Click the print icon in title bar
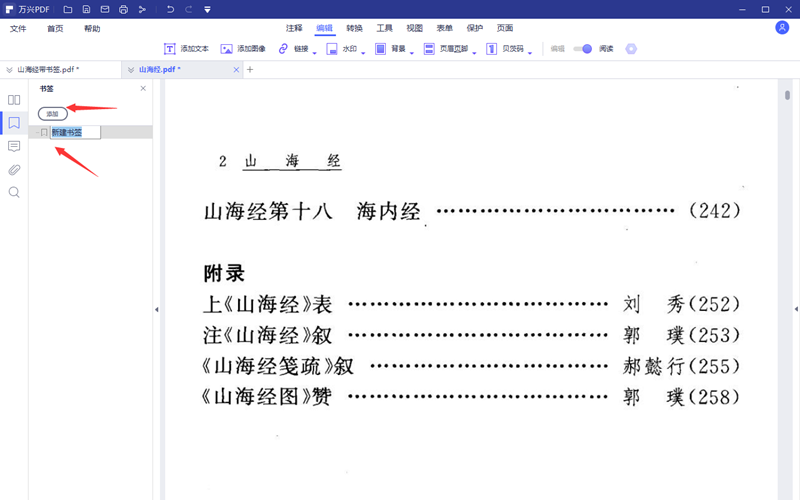The width and height of the screenshot is (800, 500). [x=123, y=10]
